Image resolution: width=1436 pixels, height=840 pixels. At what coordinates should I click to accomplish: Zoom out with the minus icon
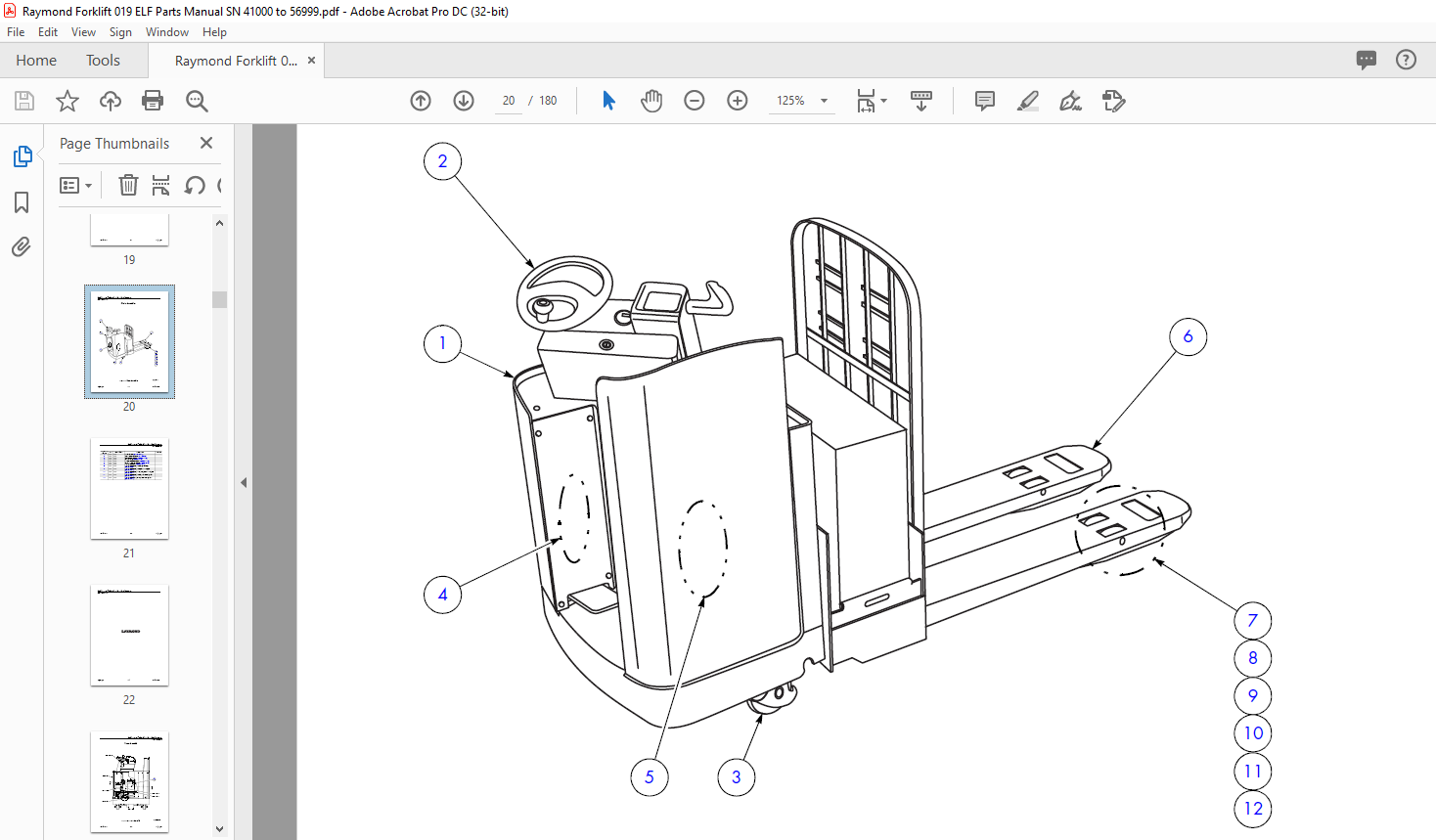click(x=695, y=101)
